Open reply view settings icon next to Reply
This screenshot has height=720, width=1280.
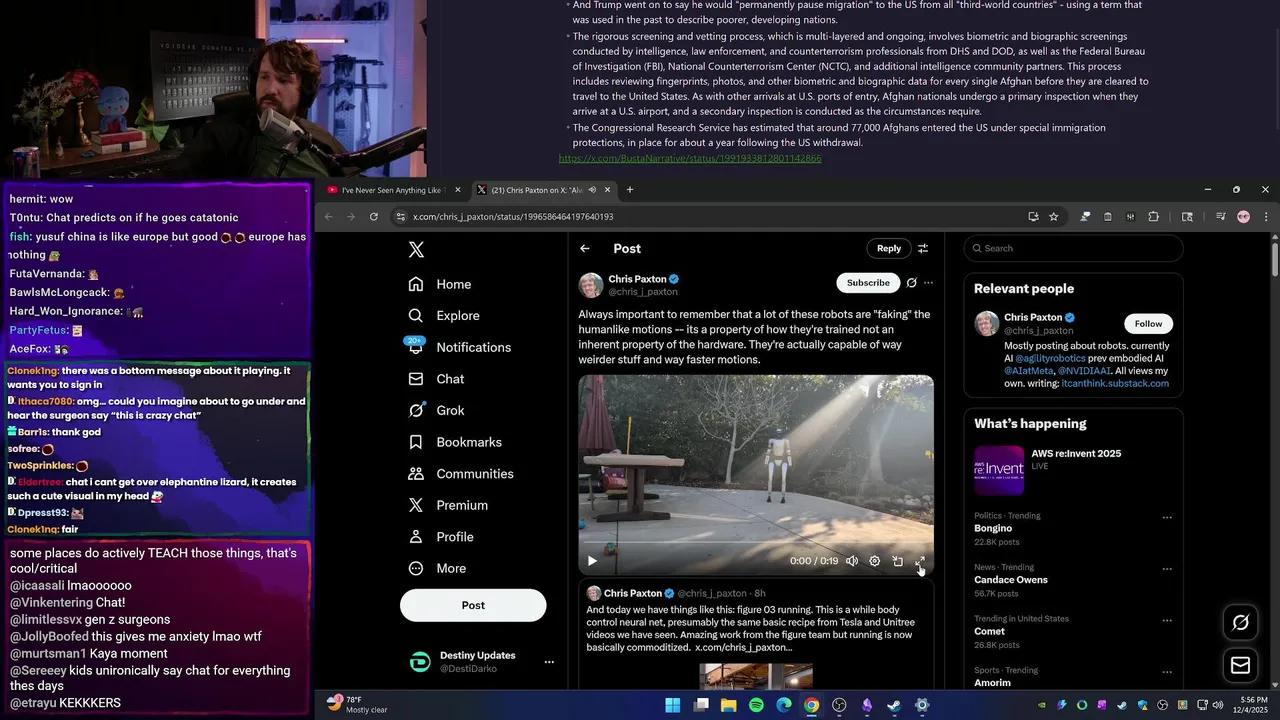click(923, 249)
